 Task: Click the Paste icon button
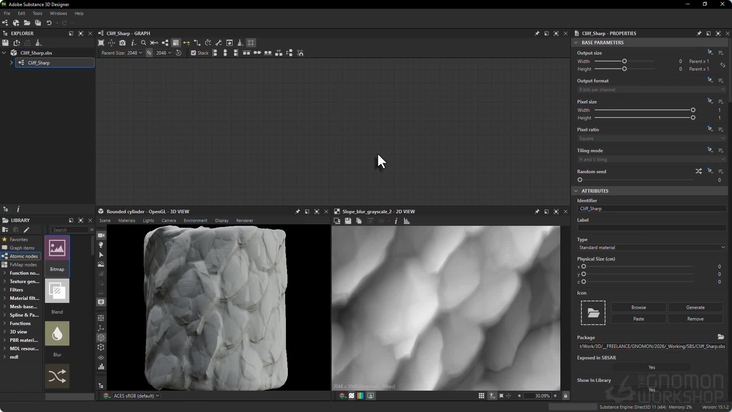point(638,319)
